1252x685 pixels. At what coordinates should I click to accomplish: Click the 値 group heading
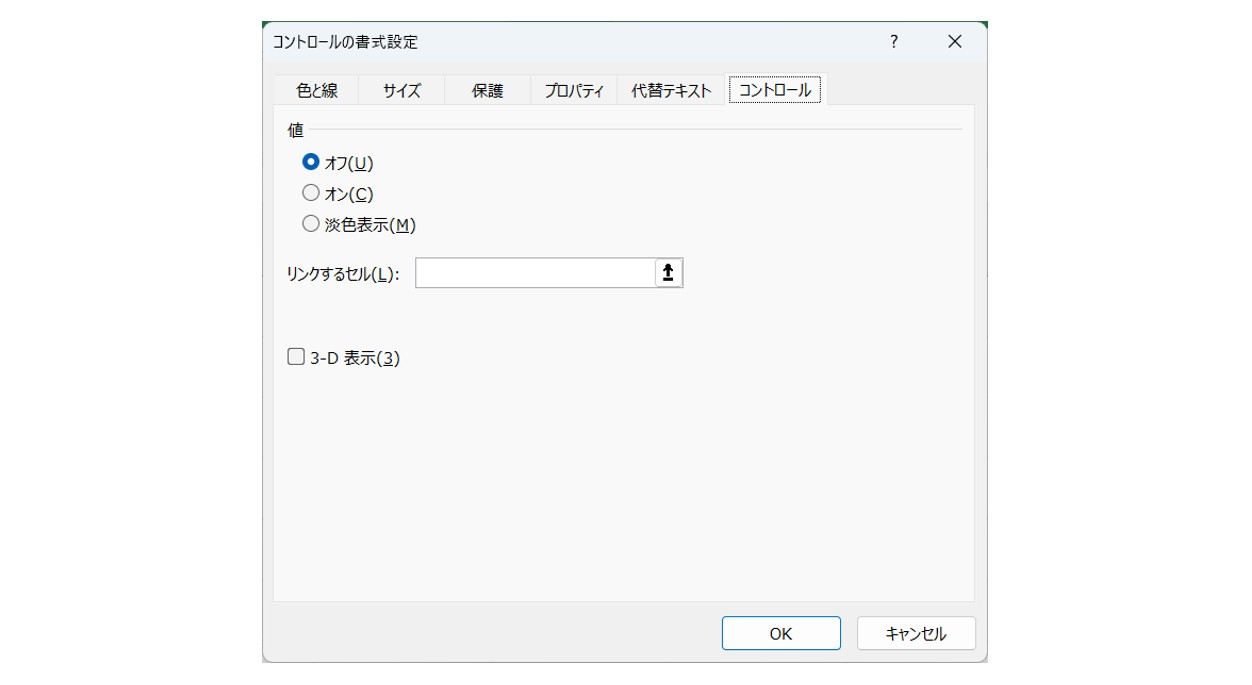point(295,130)
